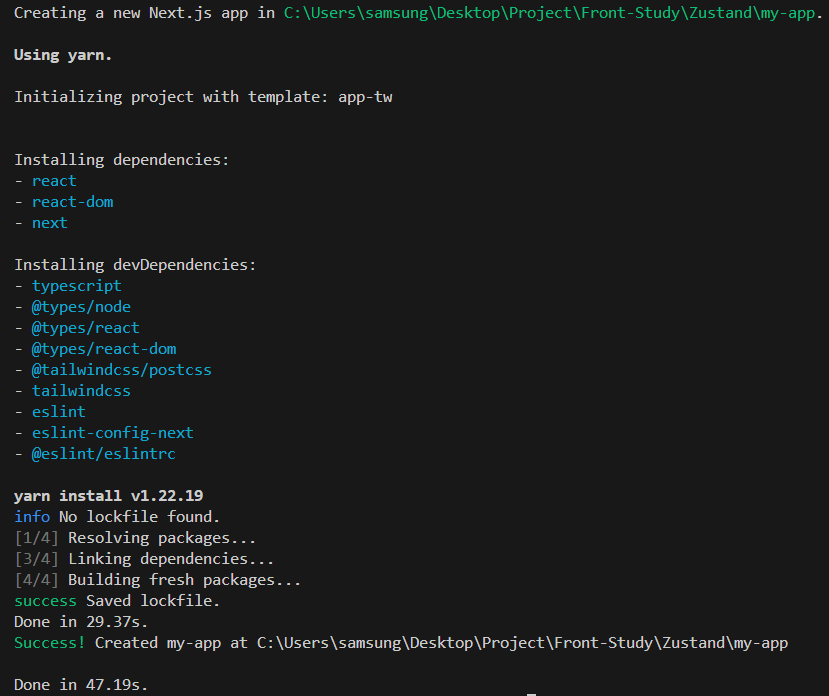The image size is (829, 696).
Task: Select the 'react' dependency line
Action: click(54, 181)
